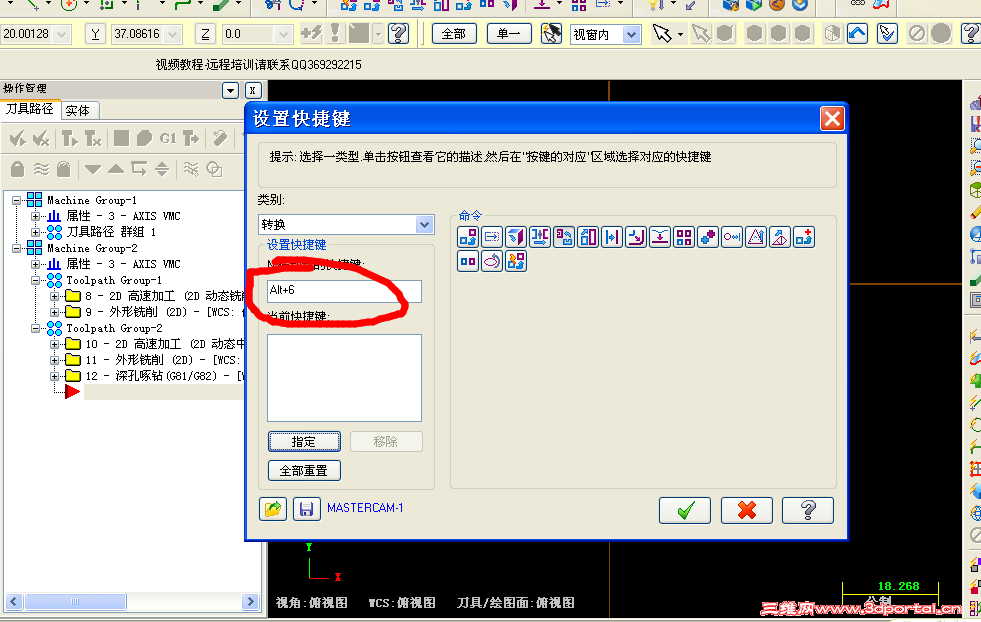Expand operation 12 深孔啄钻

pyautogui.click(x=55, y=376)
